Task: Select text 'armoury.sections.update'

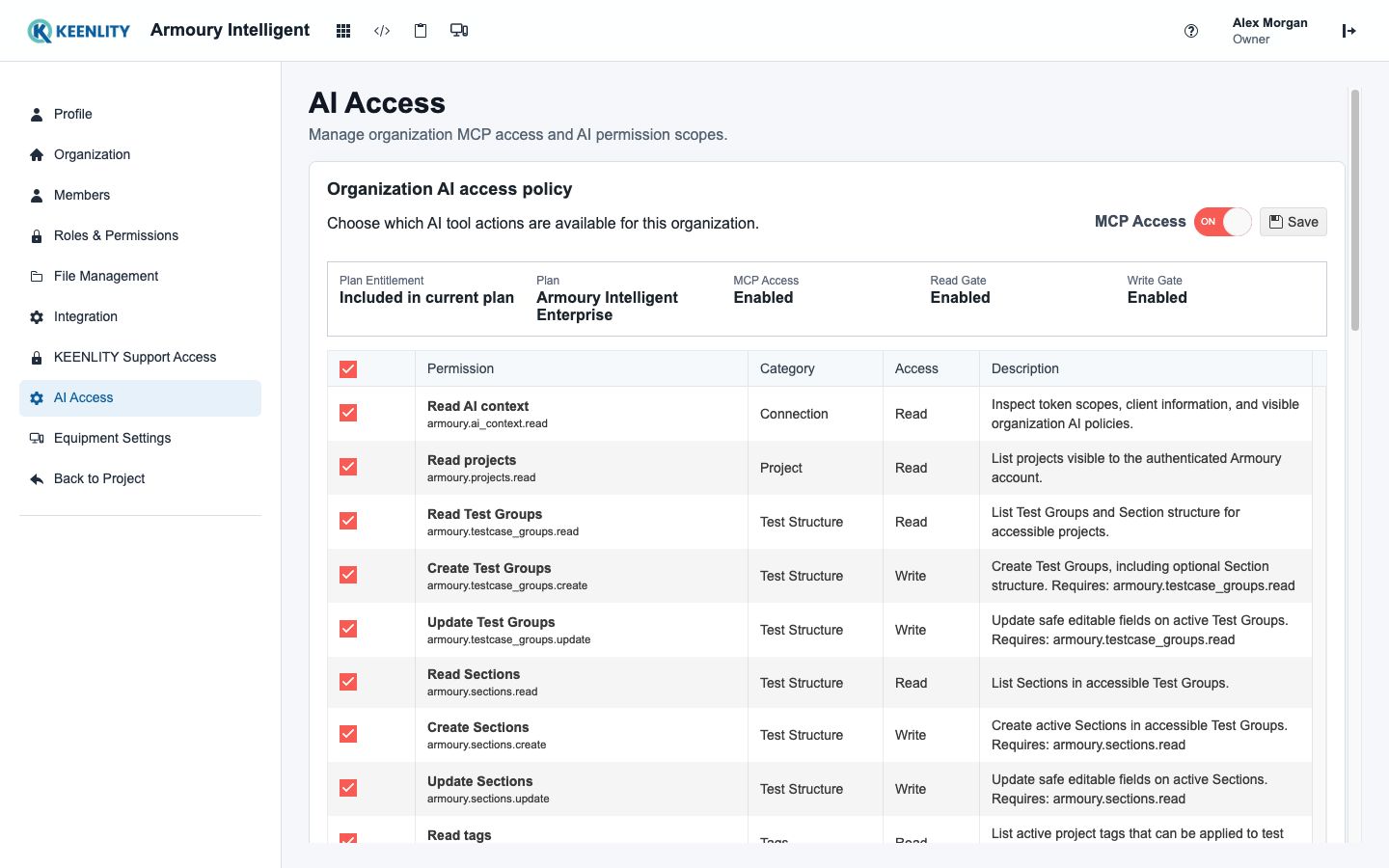Action: coord(488,799)
